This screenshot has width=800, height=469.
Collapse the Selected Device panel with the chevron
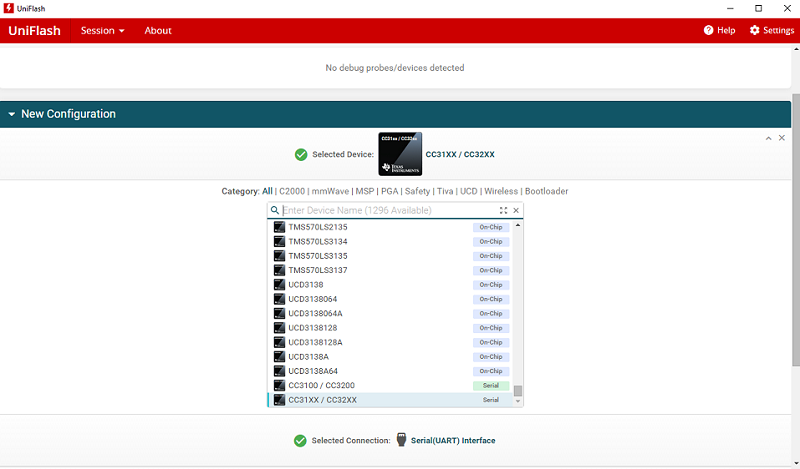click(x=768, y=137)
